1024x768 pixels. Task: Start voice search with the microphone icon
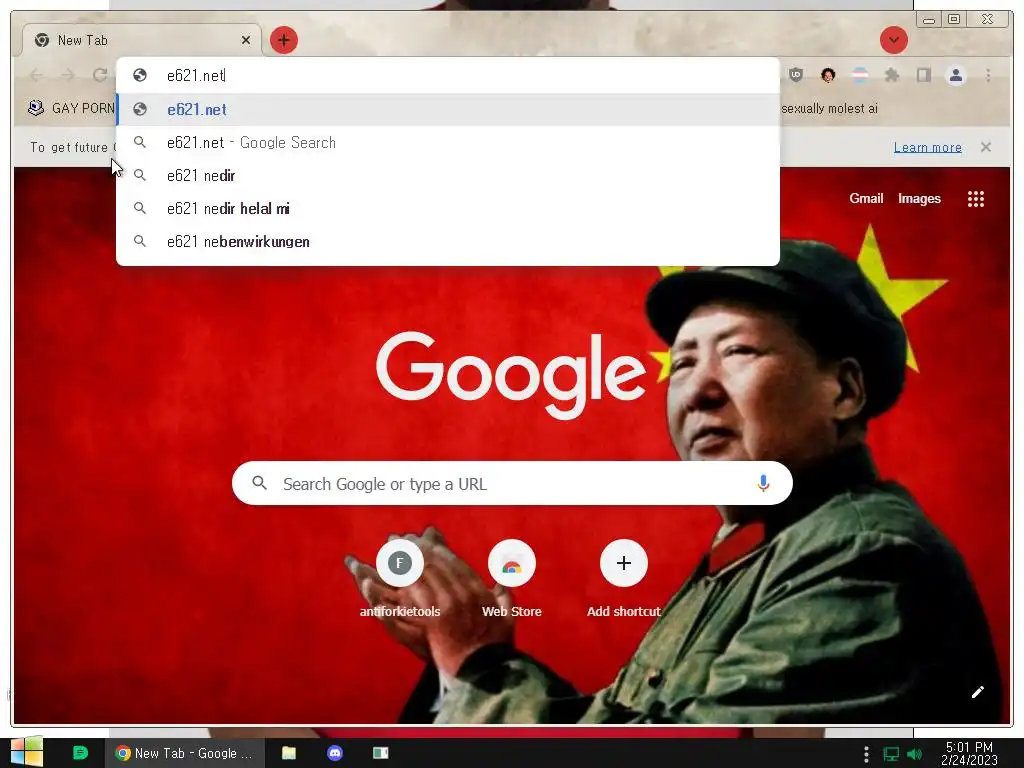click(763, 483)
